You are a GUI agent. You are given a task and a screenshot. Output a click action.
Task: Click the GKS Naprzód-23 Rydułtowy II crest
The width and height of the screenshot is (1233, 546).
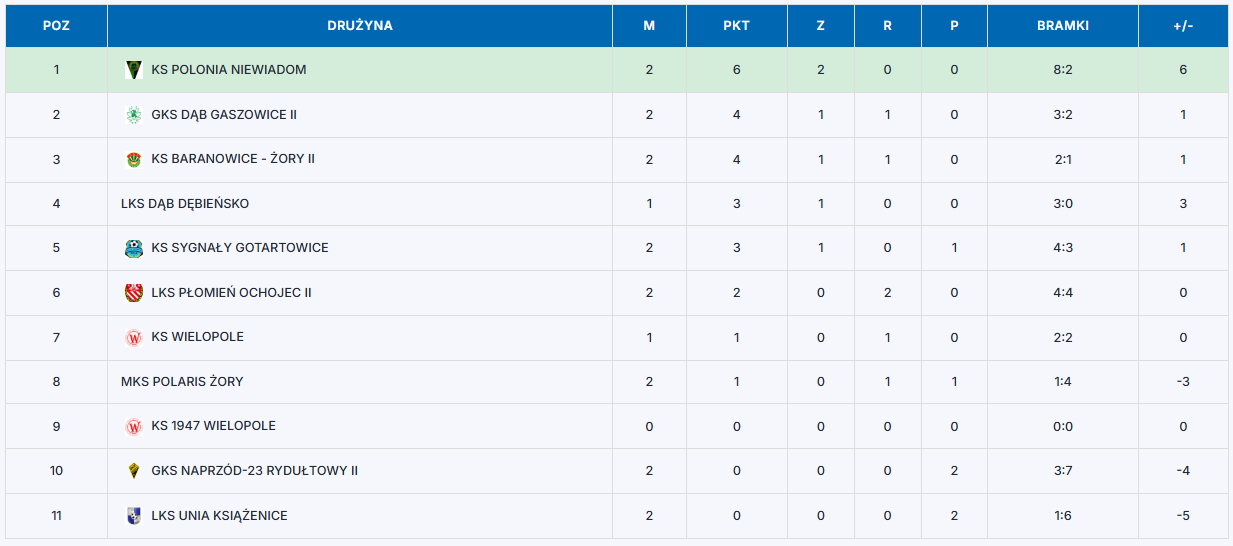134,471
